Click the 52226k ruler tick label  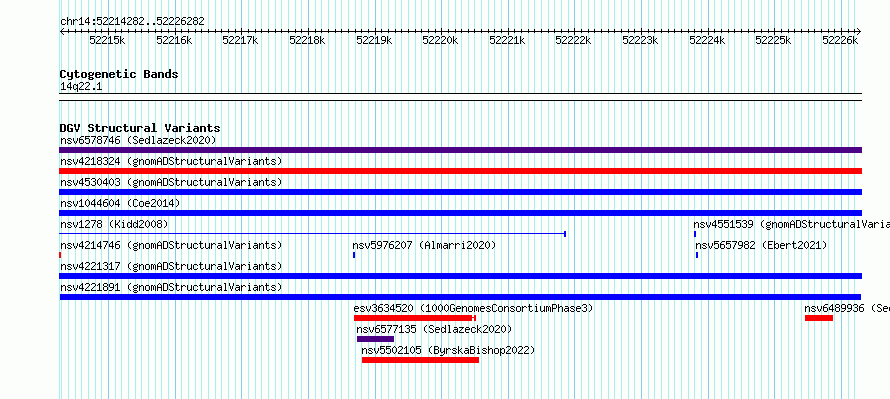click(840, 40)
